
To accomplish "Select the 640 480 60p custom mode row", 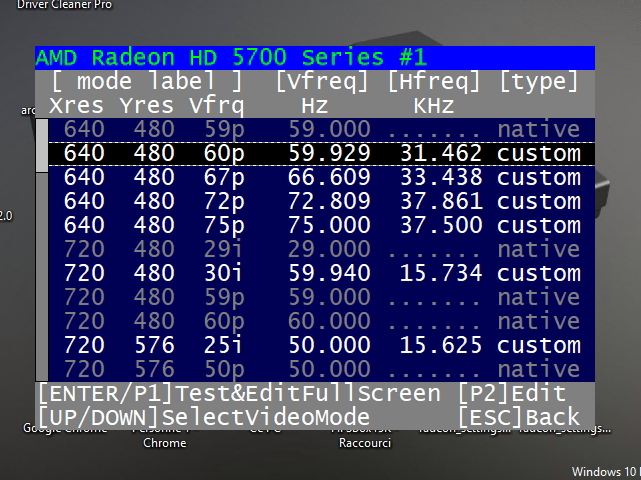I will pos(321,154).
